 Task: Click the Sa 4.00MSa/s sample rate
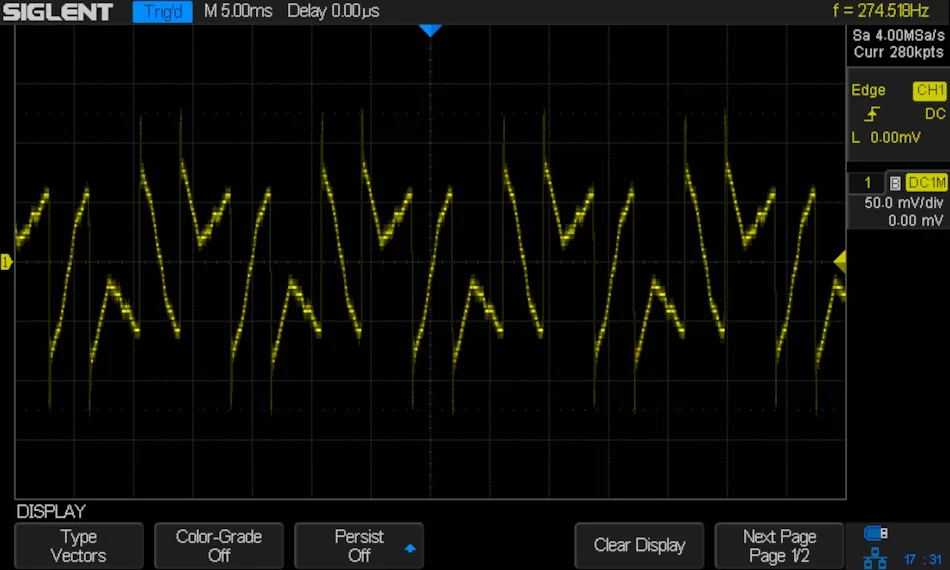click(x=898, y=35)
